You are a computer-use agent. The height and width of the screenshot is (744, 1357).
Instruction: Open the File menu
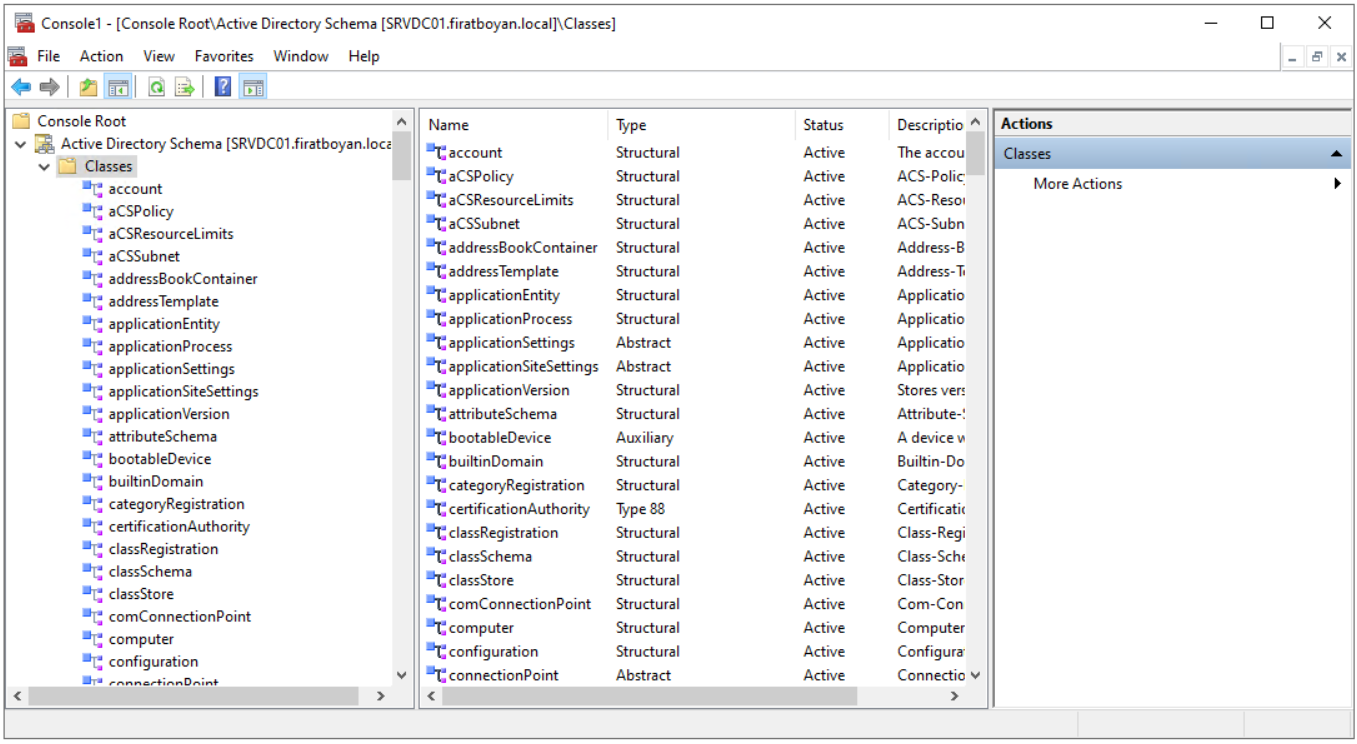pos(48,56)
